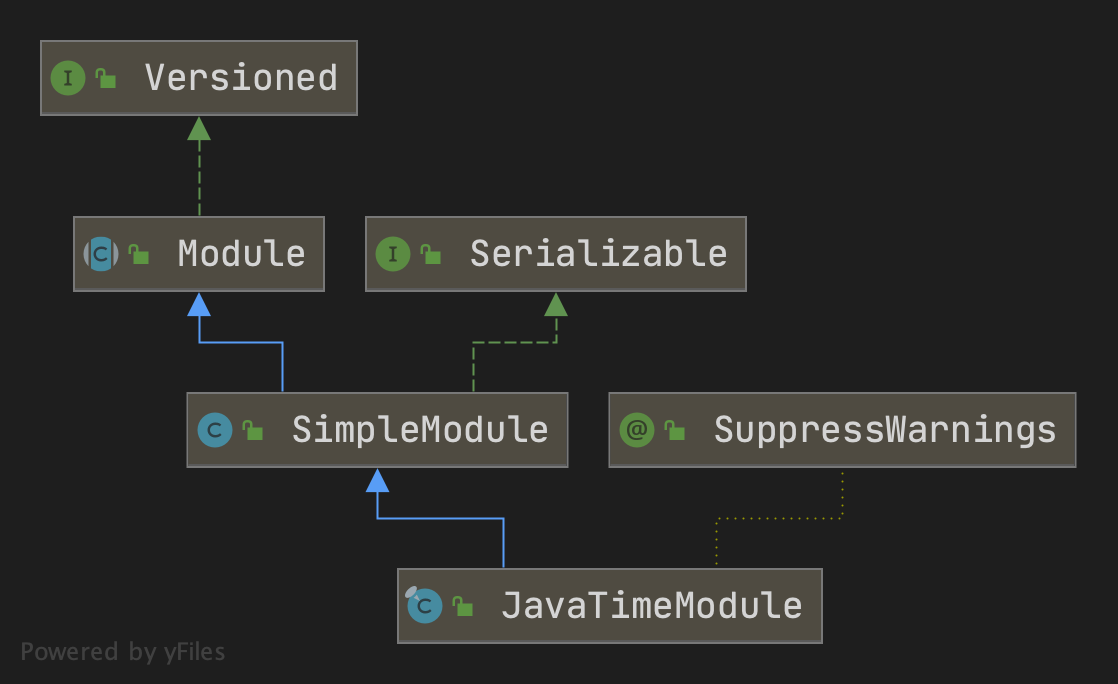Select the SuppressWarnings annotation label
The image size is (1118, 684).
[884, 430]
